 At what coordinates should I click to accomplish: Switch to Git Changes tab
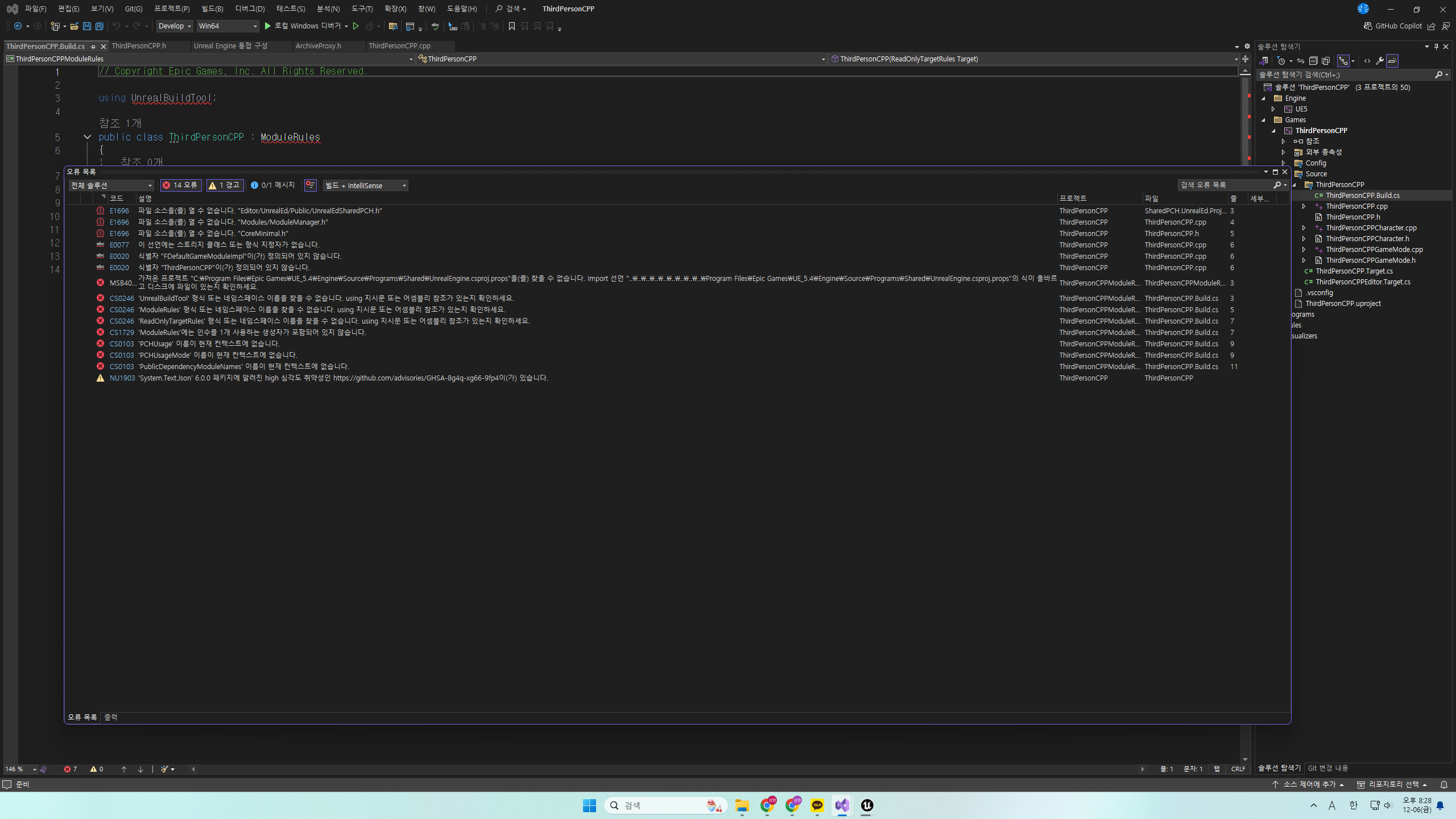click(x=1328, y=768)
